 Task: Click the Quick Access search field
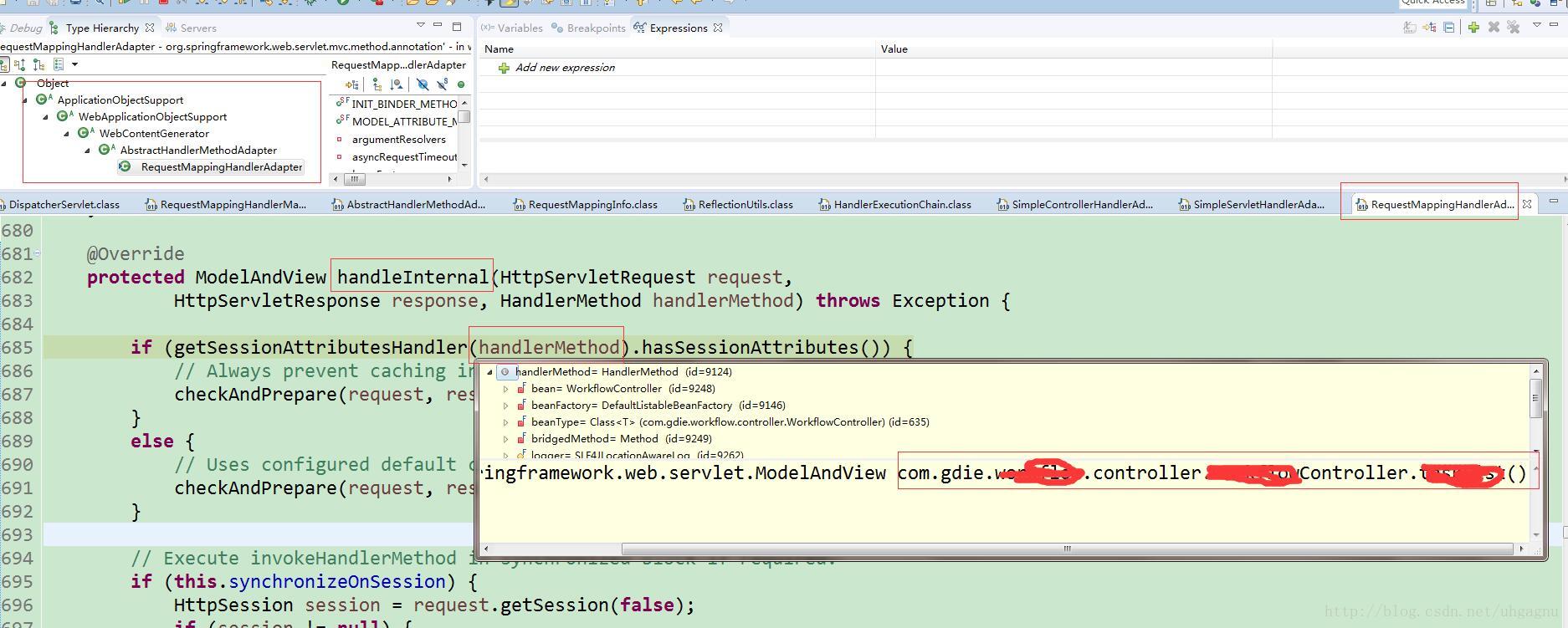point(1433,3)
